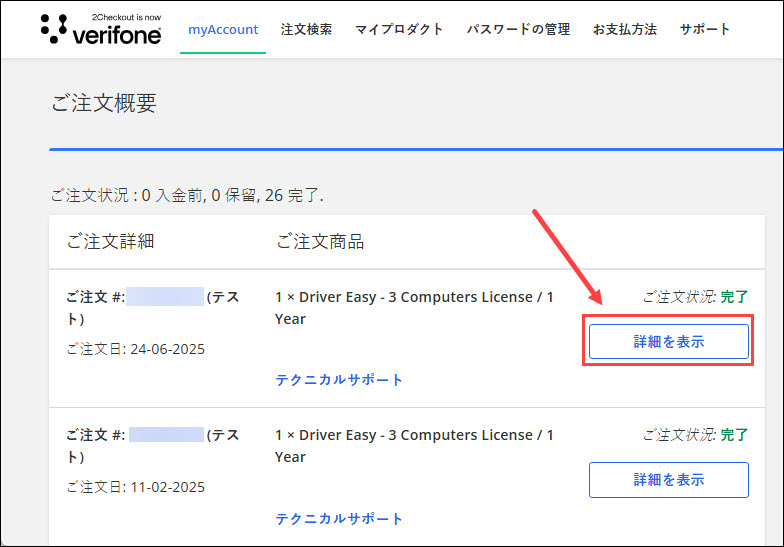Viewport: 784px width, 547px height.
Task: Open the myAccount tab
Action: tap(223, 30)
